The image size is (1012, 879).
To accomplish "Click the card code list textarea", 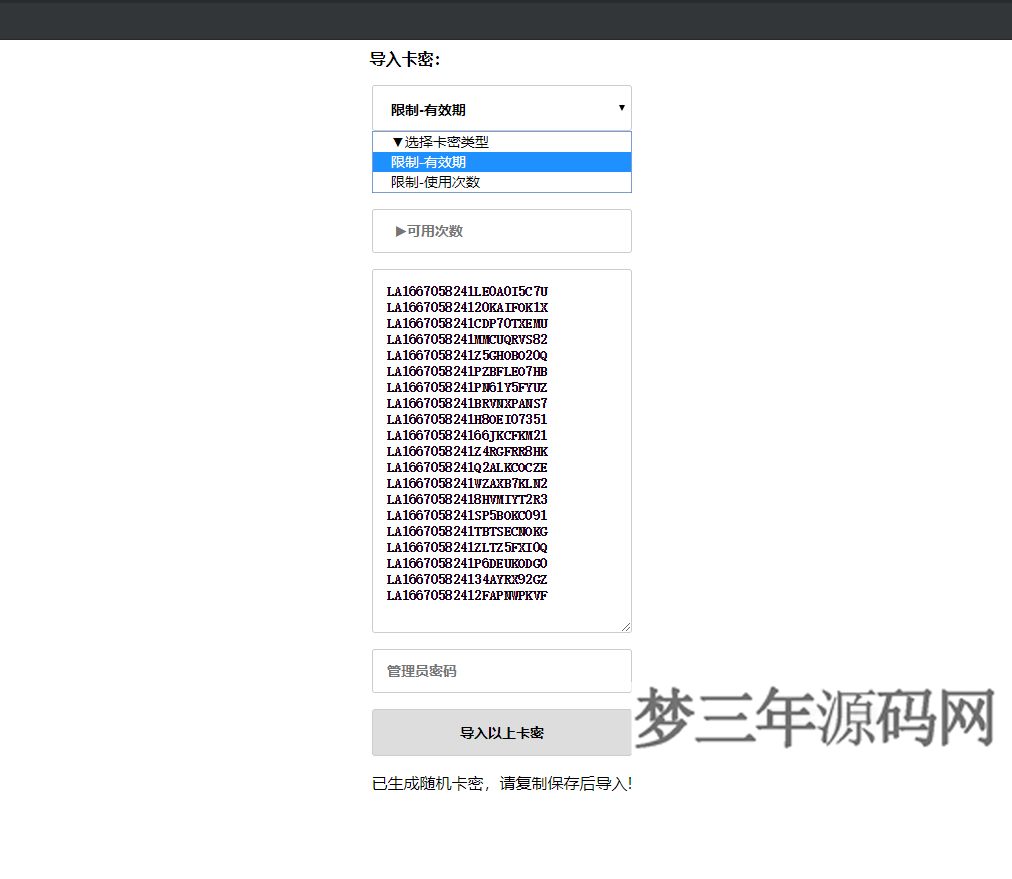I will pyautogui.click(x=500, y=450).
